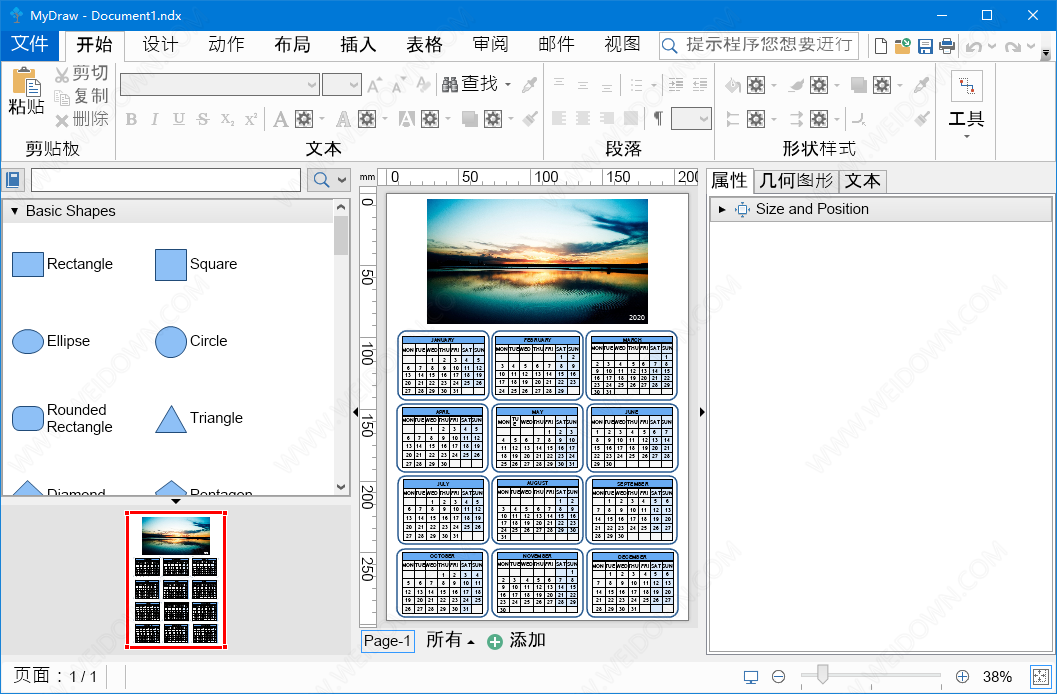Click the shape style eyedropper icon
1057x694 pixels.
pos(922,85)
